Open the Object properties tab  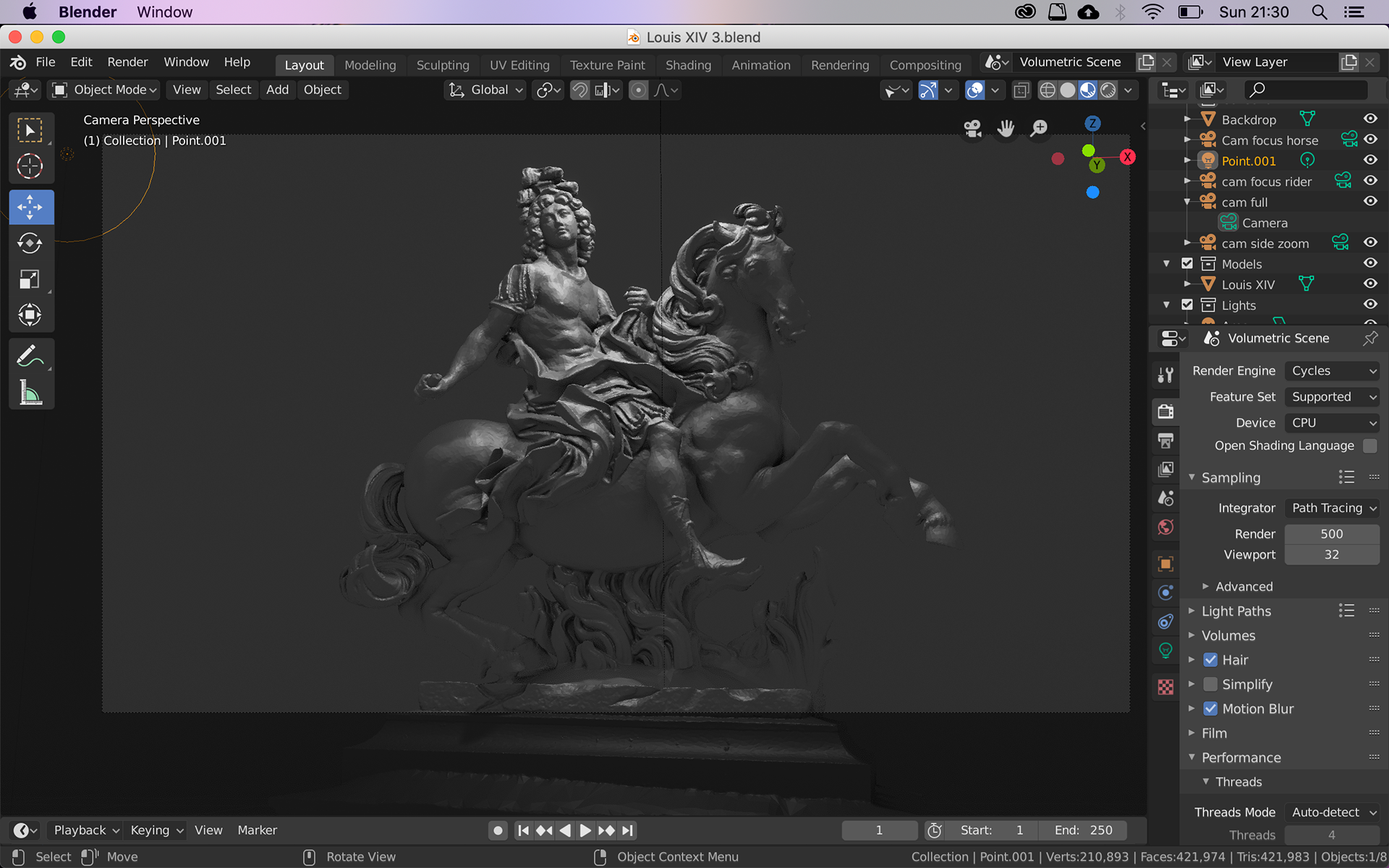point(1165,563)
